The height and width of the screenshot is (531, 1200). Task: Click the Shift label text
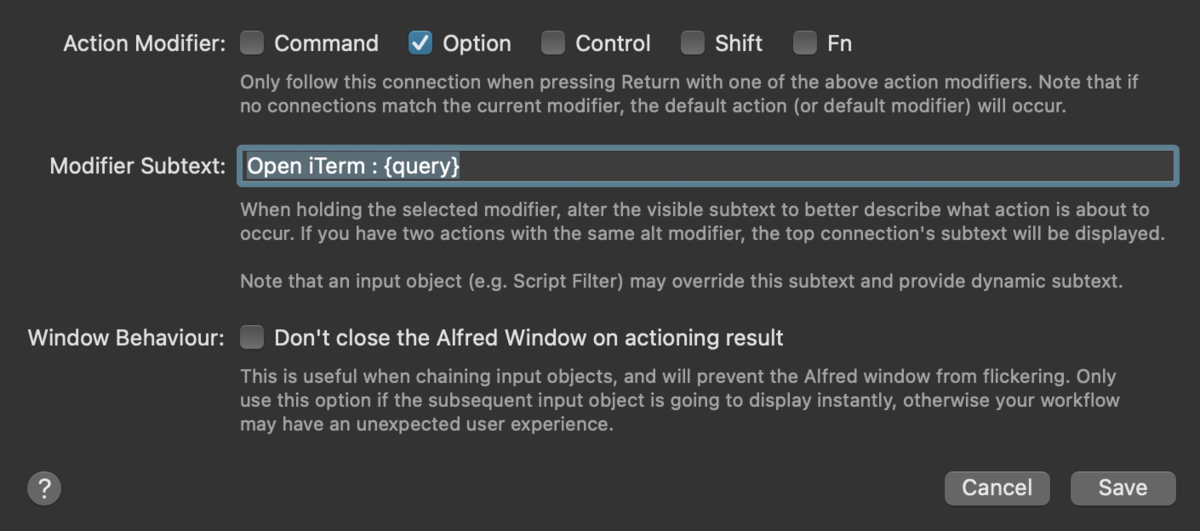point(739,43)
